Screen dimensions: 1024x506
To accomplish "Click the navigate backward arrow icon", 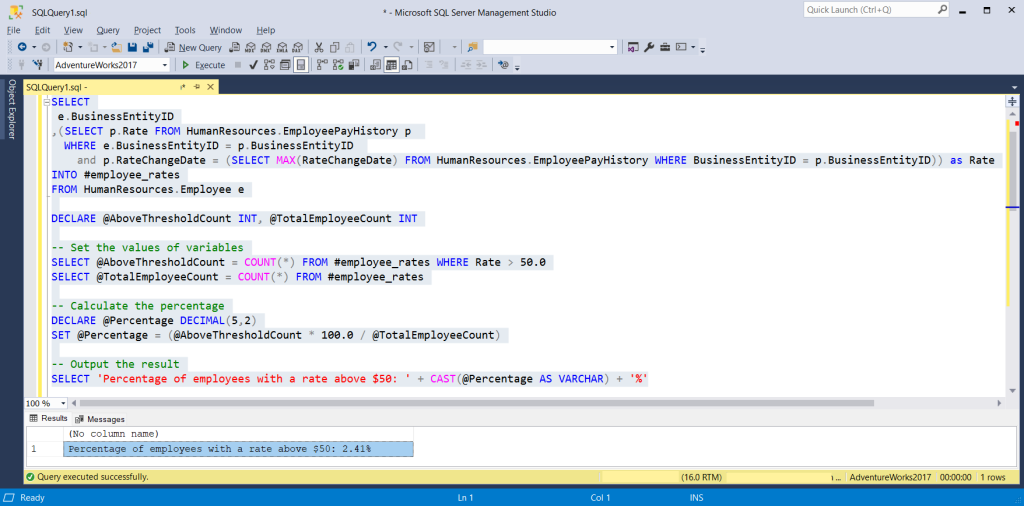I will tap(22, 47).
